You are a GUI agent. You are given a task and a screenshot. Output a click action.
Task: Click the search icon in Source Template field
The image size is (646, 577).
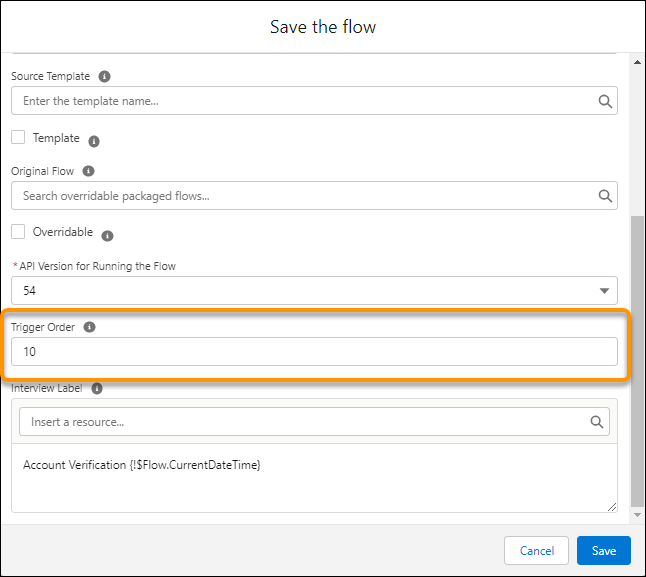[604, 101]
